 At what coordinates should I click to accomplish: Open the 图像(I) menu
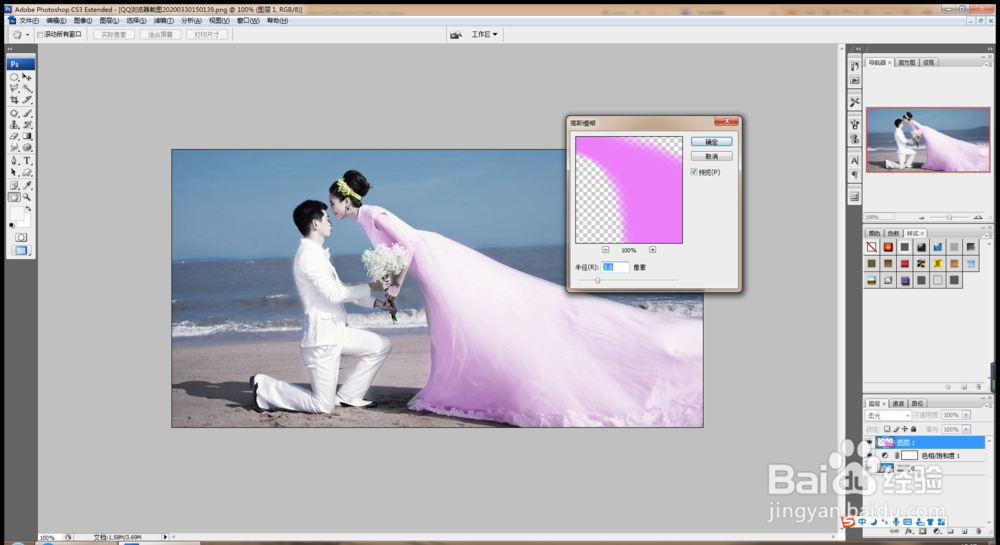click(x=82, y=21)
